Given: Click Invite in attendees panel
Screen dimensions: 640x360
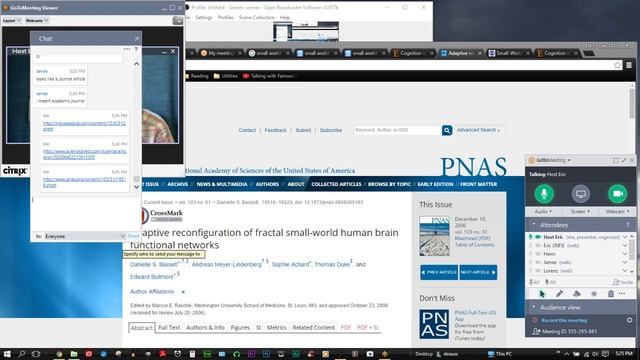Looking at the screenshot, I should (x=622, y=282).
